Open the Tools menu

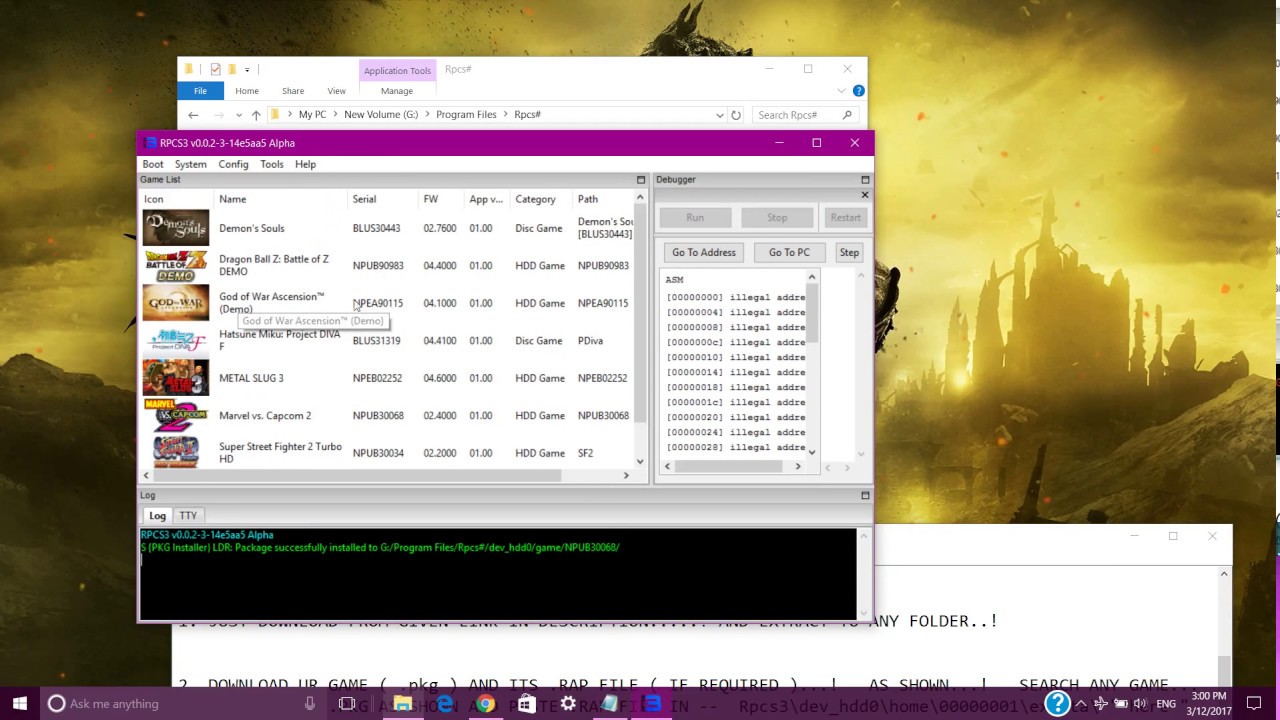pyautogui.click(x=272, y=164)
